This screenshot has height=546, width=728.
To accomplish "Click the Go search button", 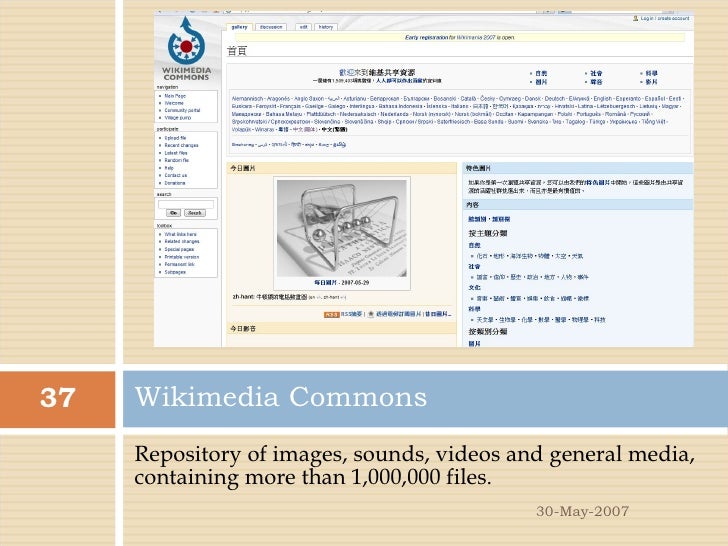I will tap(173, 213).
